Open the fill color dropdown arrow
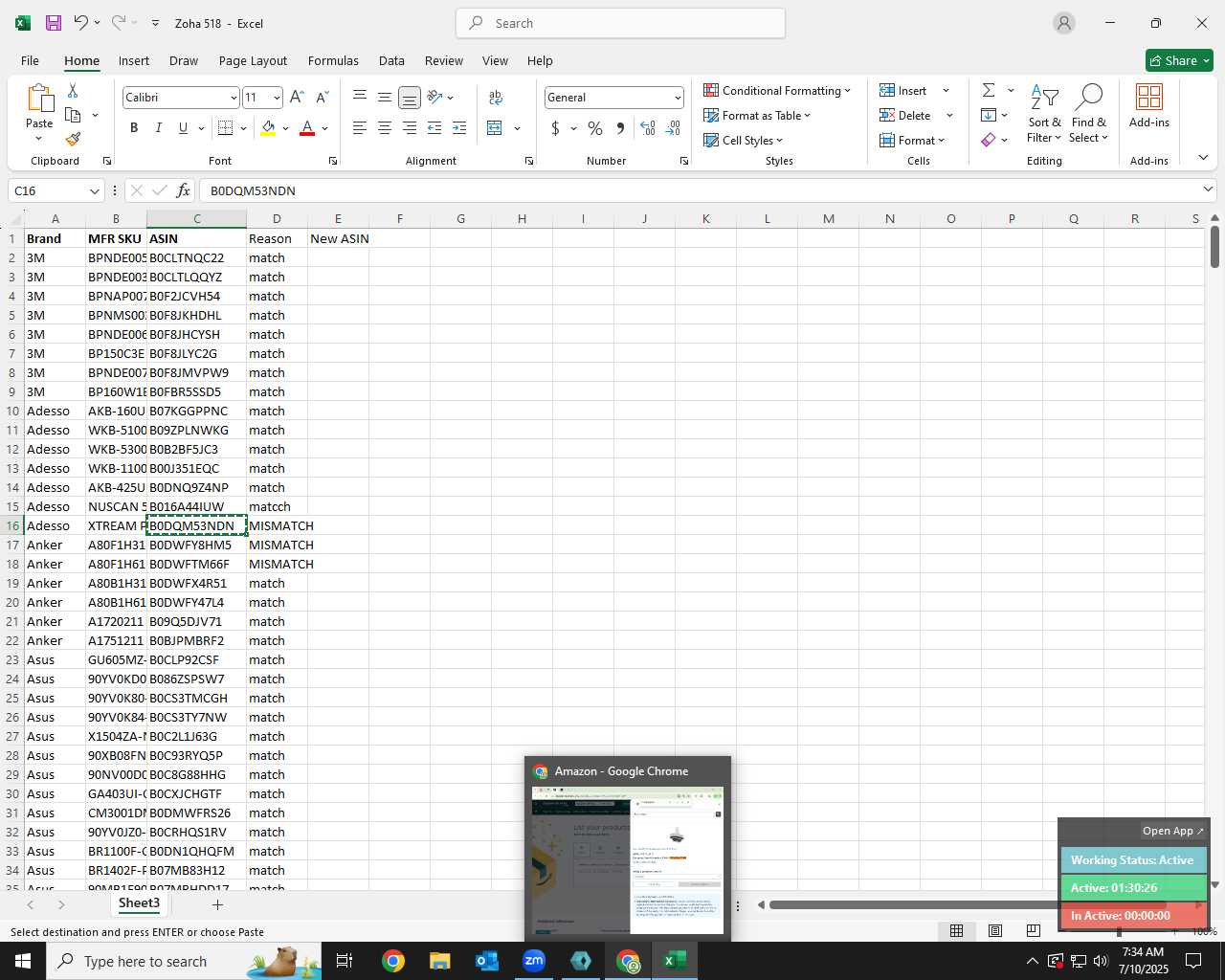 [x=285, y=128]
